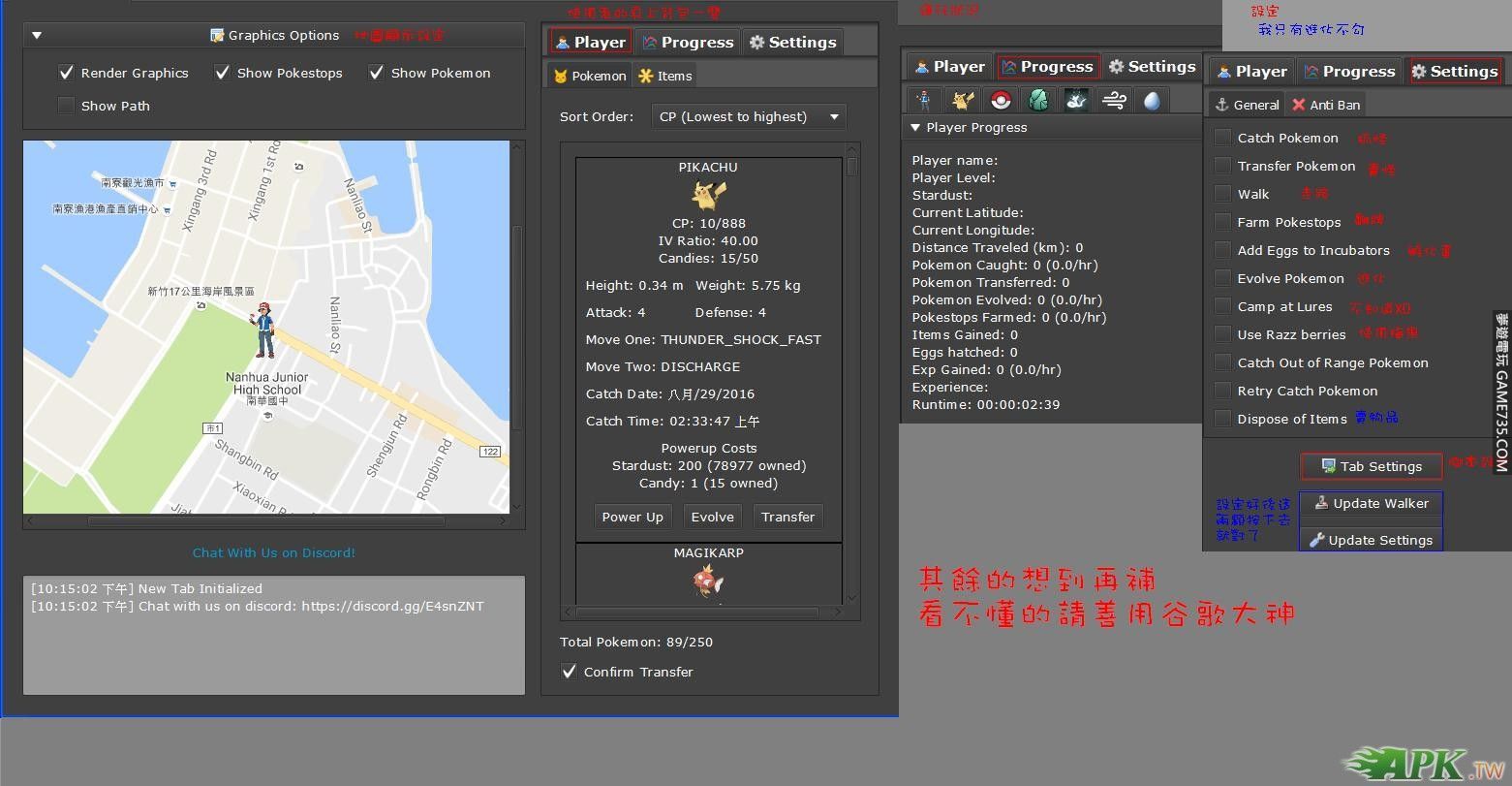
Task: Select the Pokeball icon tab
Action: [1001, 100]
